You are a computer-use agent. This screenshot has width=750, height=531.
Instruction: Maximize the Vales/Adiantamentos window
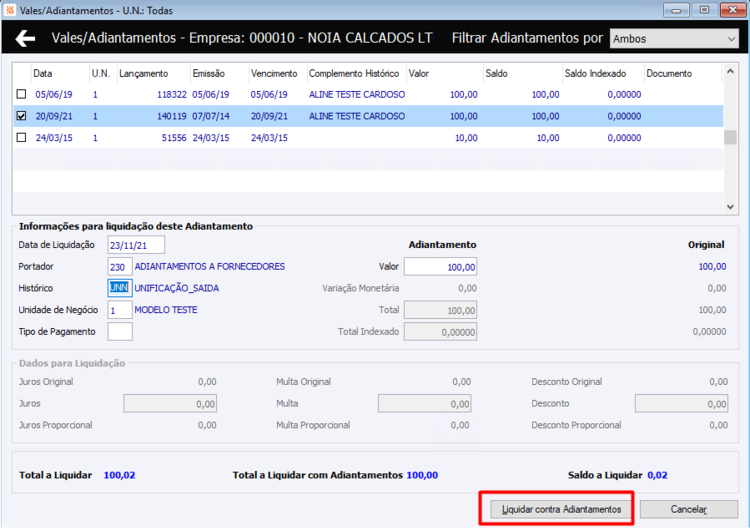704,10
